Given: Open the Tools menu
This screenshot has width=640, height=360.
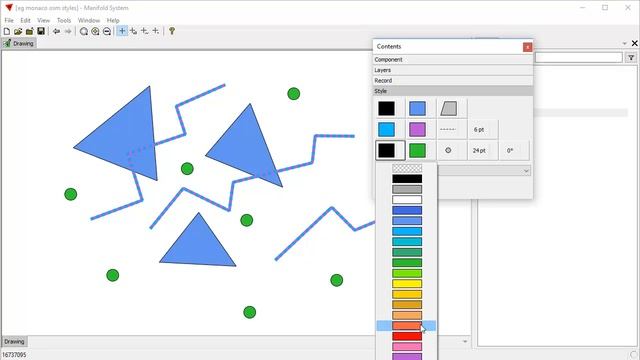Looking at the screenshot, I should (64, 20).
